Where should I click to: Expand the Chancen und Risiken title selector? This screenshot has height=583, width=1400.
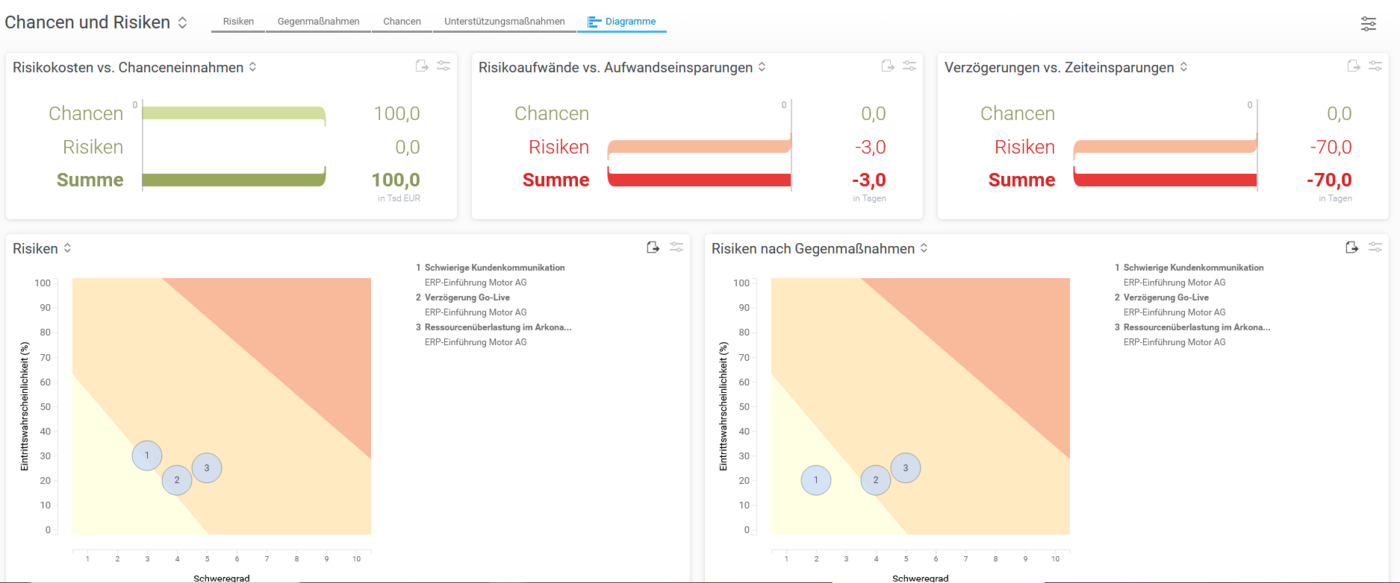click(182, 21)
